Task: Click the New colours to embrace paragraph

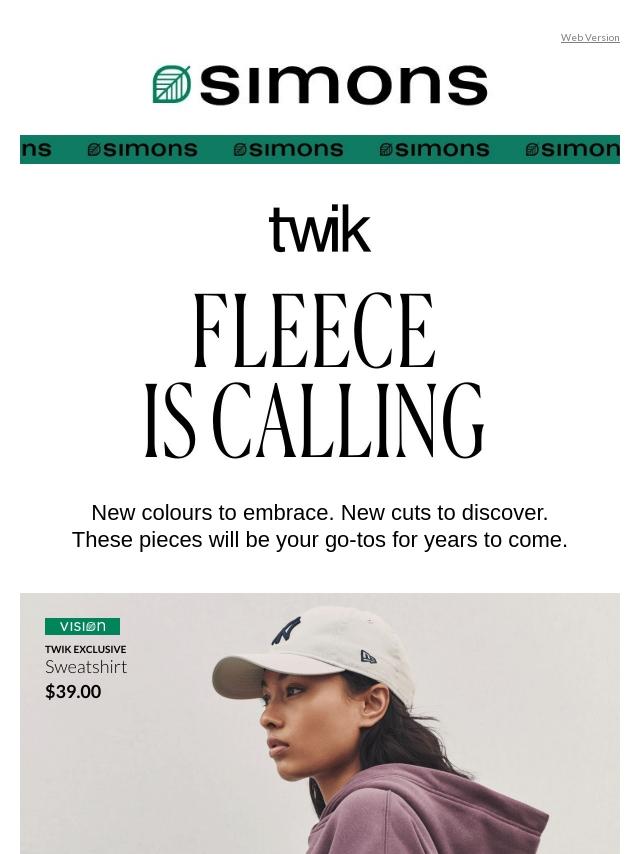Action: (x=320, y=526)
